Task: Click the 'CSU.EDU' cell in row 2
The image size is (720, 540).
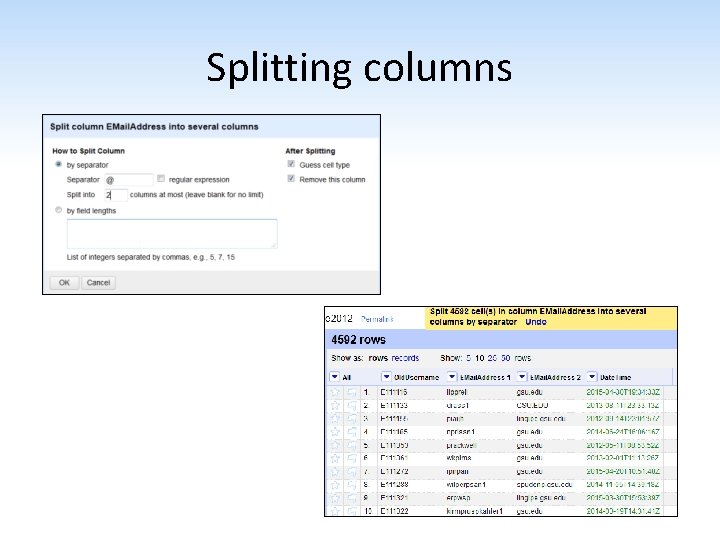Action: click(x=532, y=405)
